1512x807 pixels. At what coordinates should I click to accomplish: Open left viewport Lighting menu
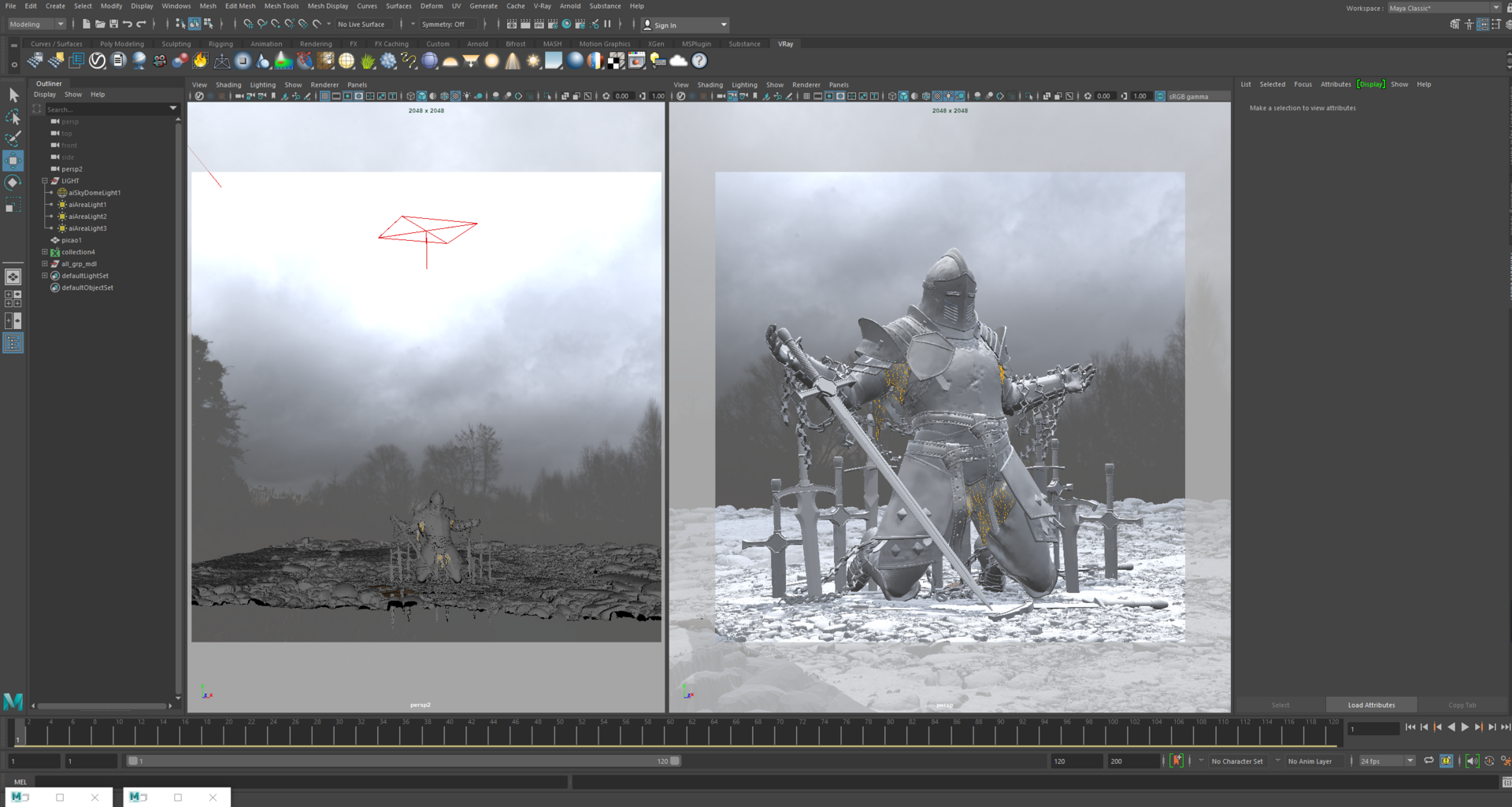click(263, 85)
